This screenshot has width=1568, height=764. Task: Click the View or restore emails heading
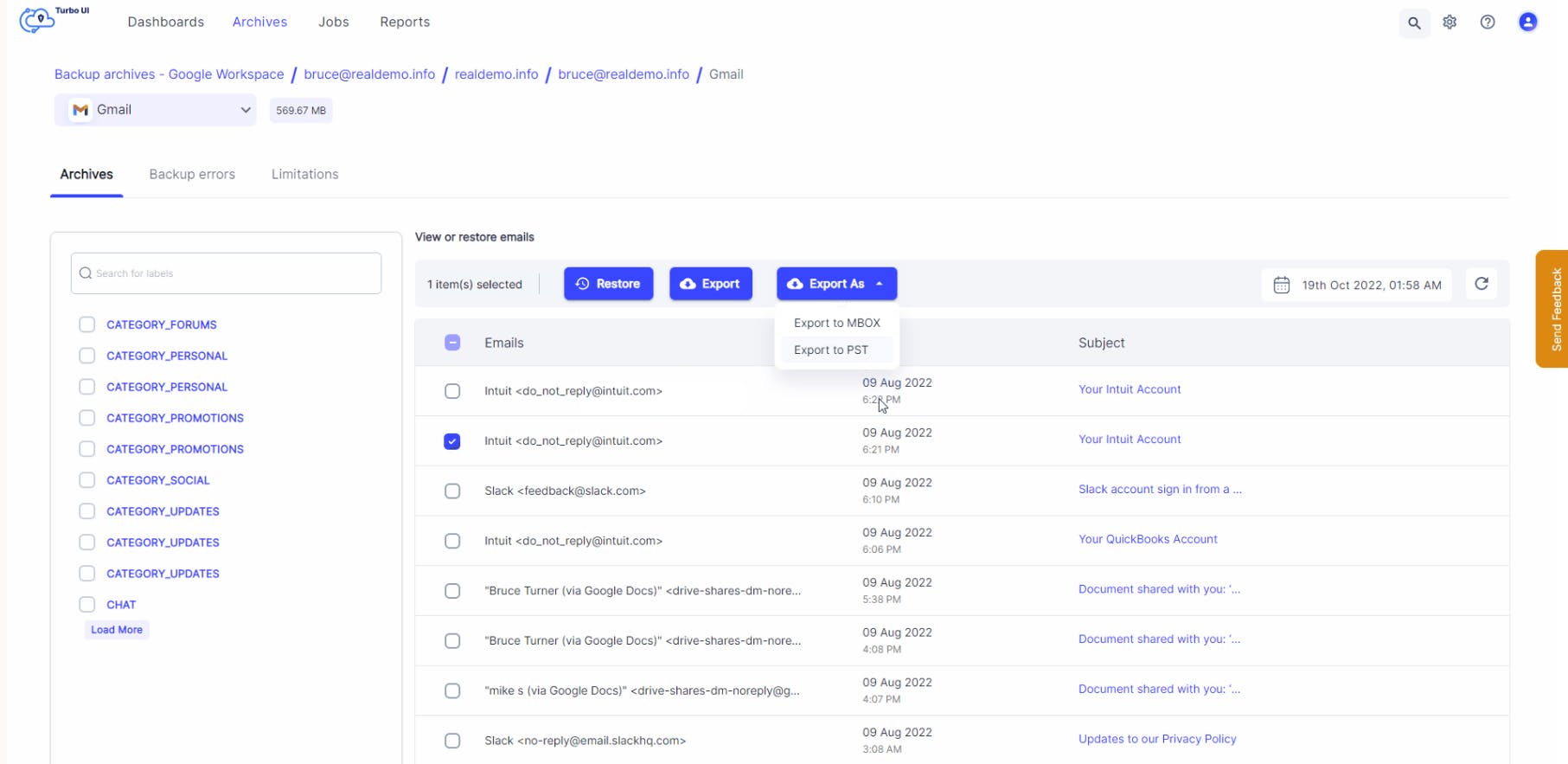[x=475, y=237]
